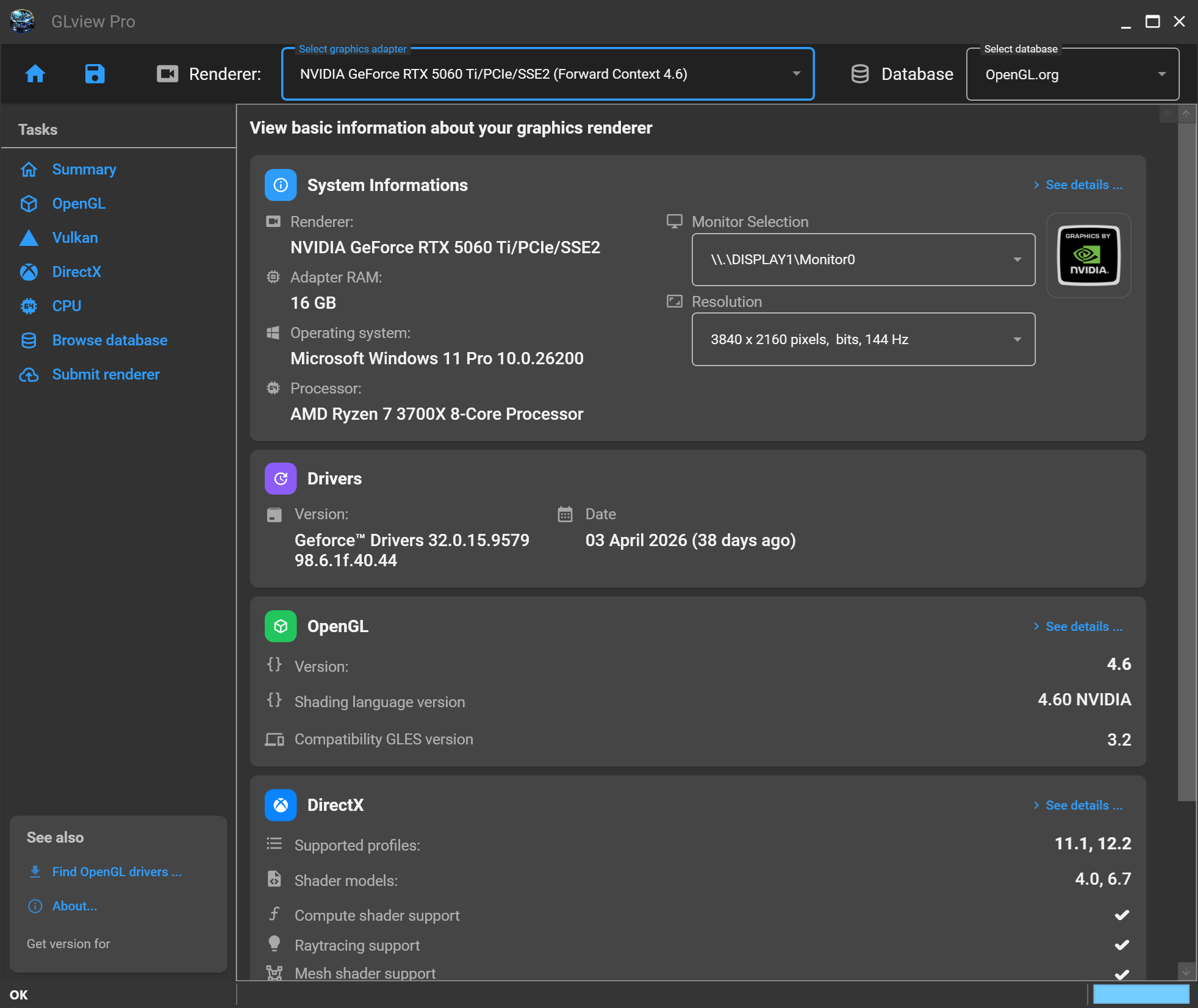Viewport: 1198px width, 1008px height.
Task: Click the Processor chip icon
Action: point(273,388)
